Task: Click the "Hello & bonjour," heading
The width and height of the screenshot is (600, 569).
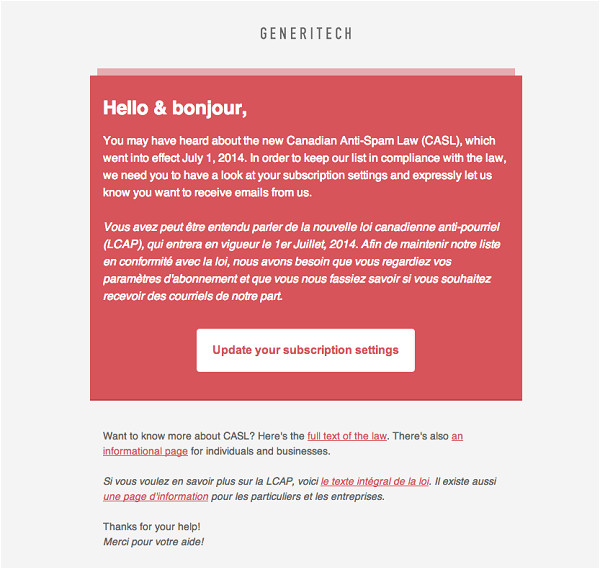Action: [x=175, y=107]
